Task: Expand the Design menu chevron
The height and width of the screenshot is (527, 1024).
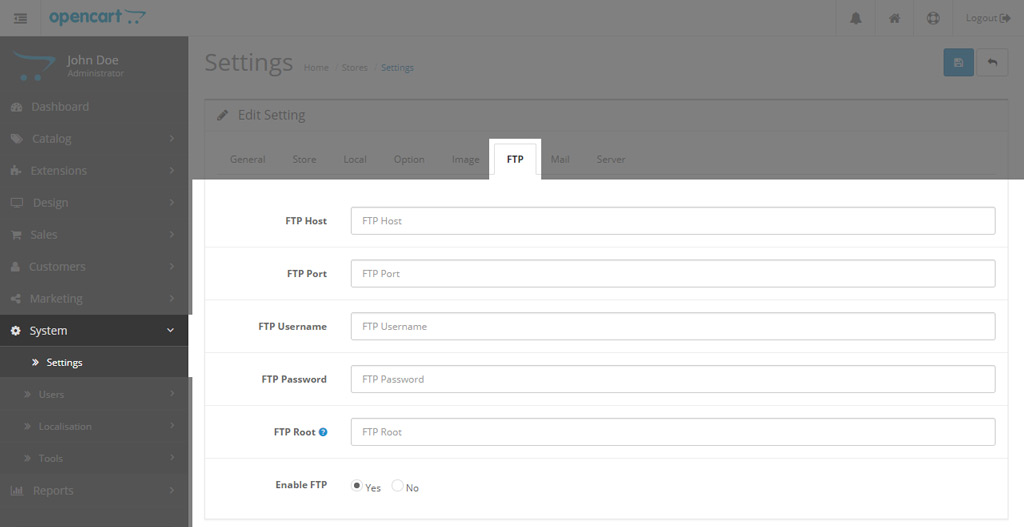Action: tap(171, 202)
